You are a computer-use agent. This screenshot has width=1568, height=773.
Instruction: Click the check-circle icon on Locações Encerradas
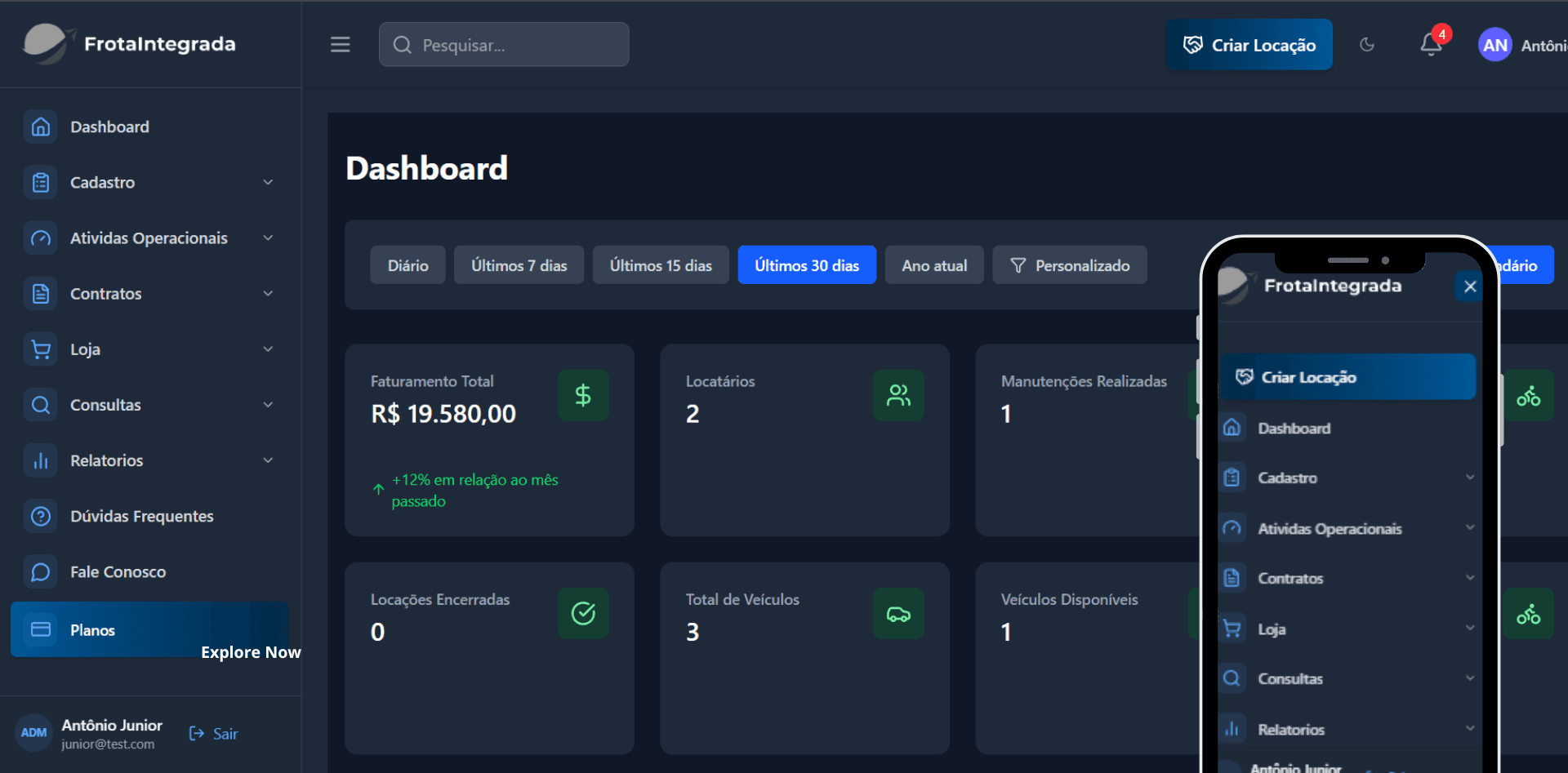click(x=582, y=614)
